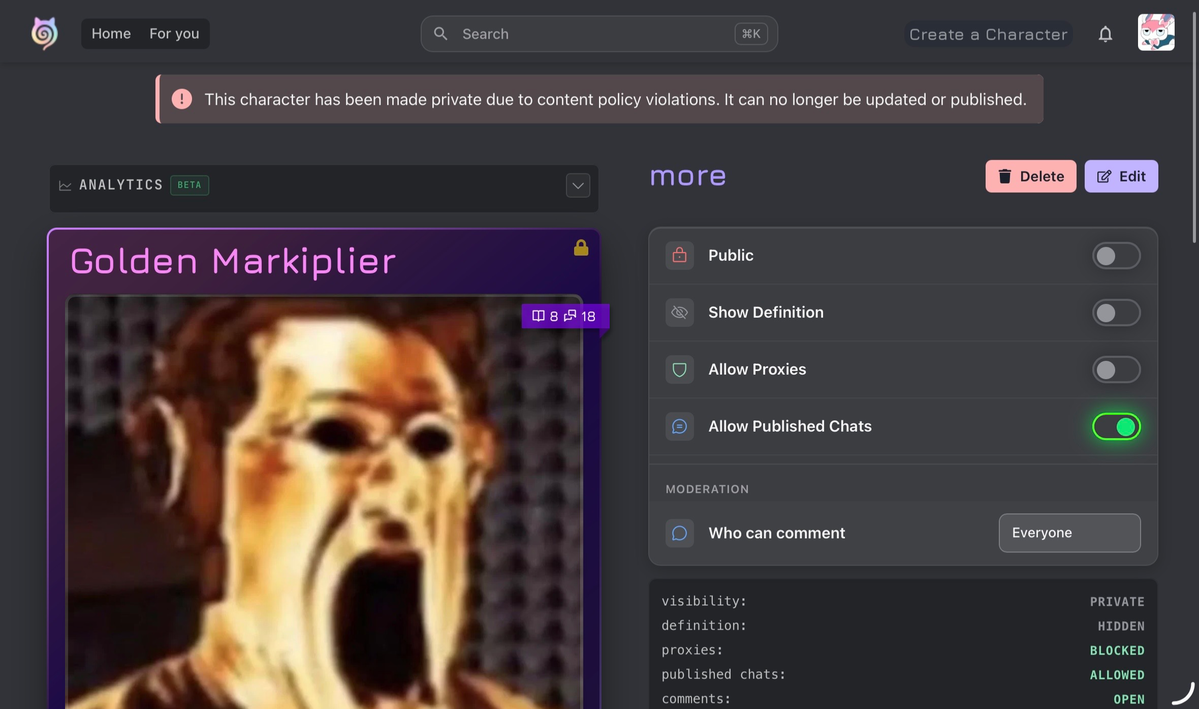Focus the Search input field
The width and height of the screenshot is (1199, 709).
(599, 34)
